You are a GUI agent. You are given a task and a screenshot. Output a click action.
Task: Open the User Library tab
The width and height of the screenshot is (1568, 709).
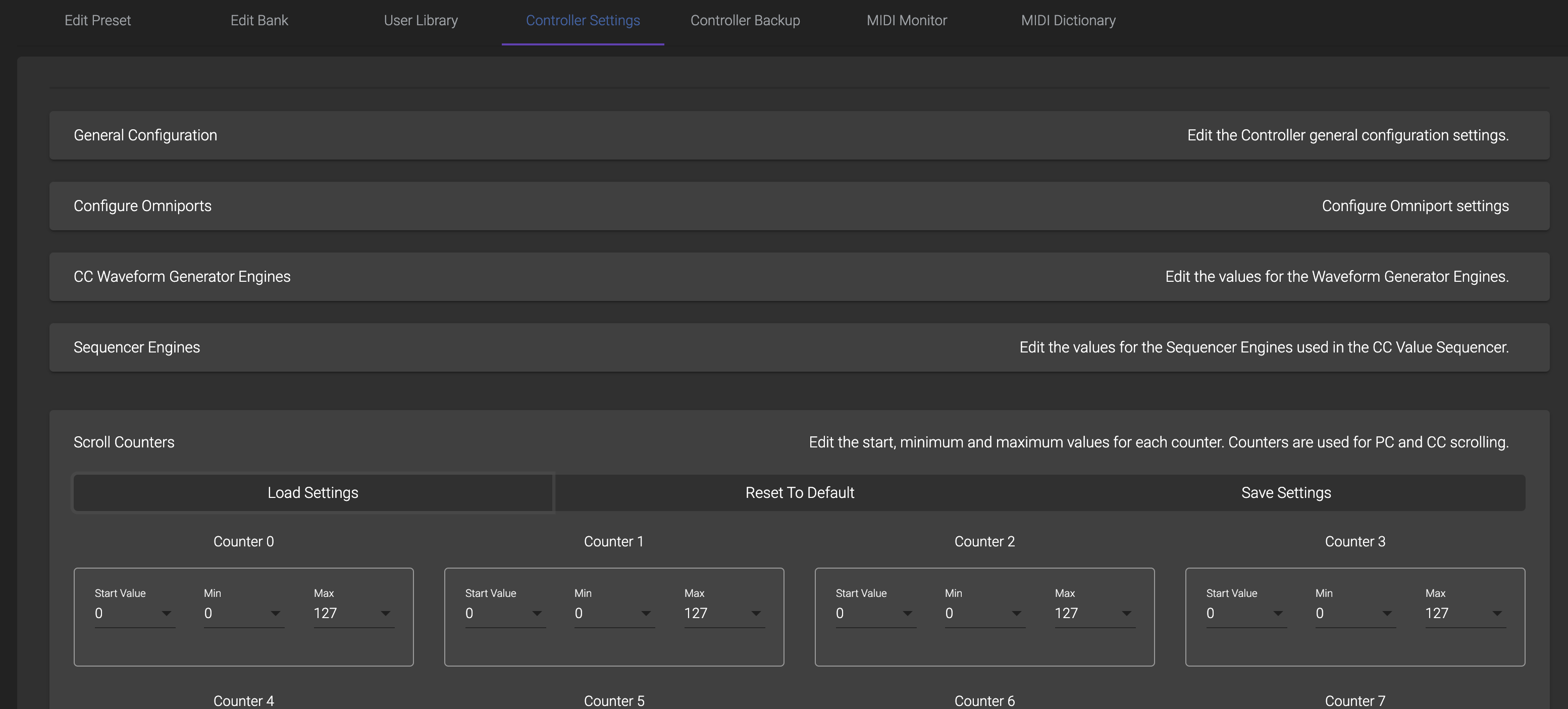(x=421, y=21)
